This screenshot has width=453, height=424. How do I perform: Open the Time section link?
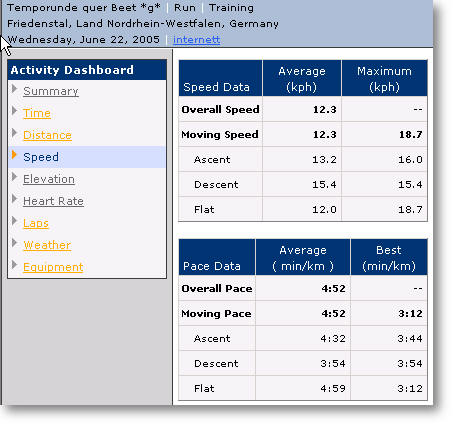(37, 113)
